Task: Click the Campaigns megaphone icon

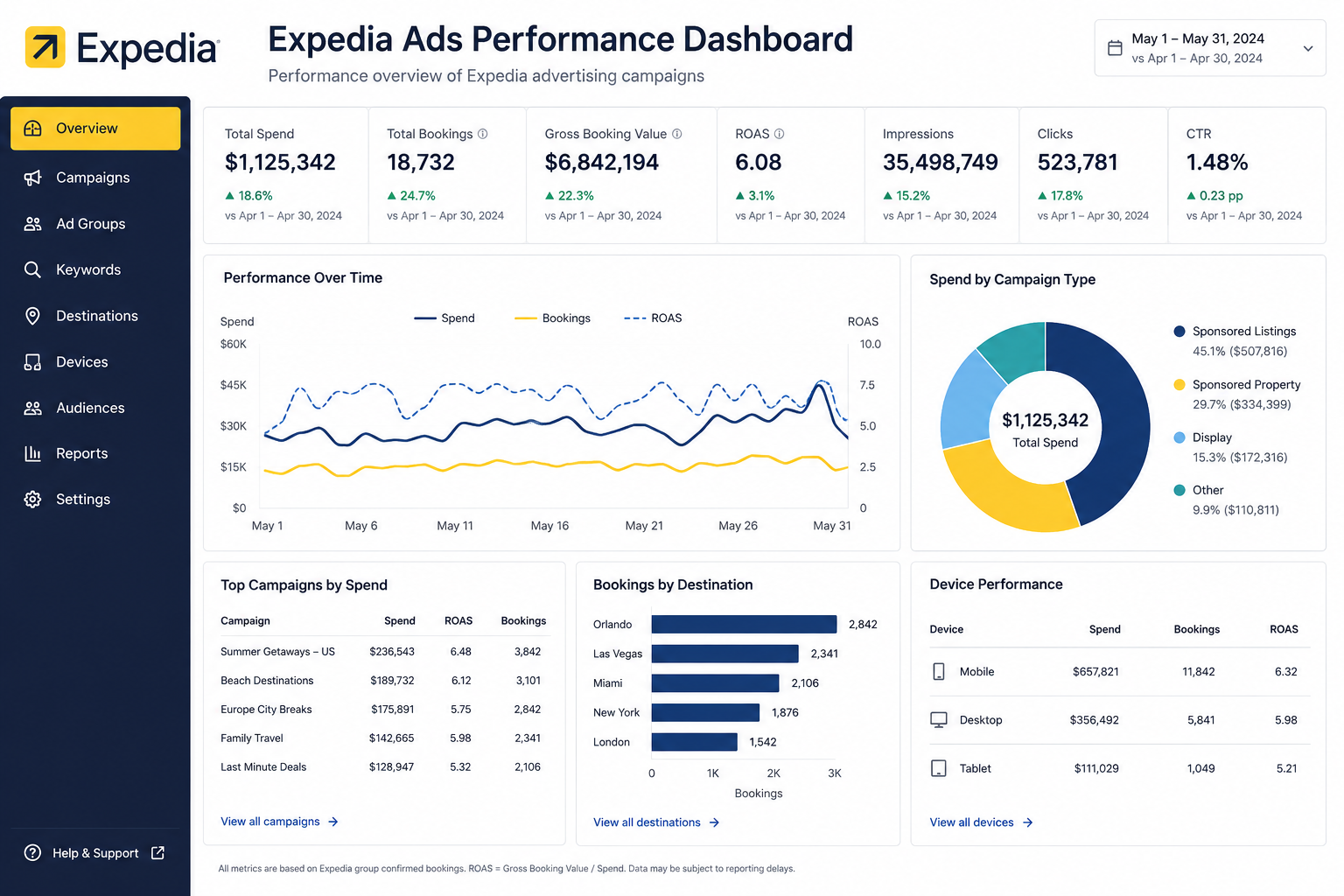Action: [32, 178]
